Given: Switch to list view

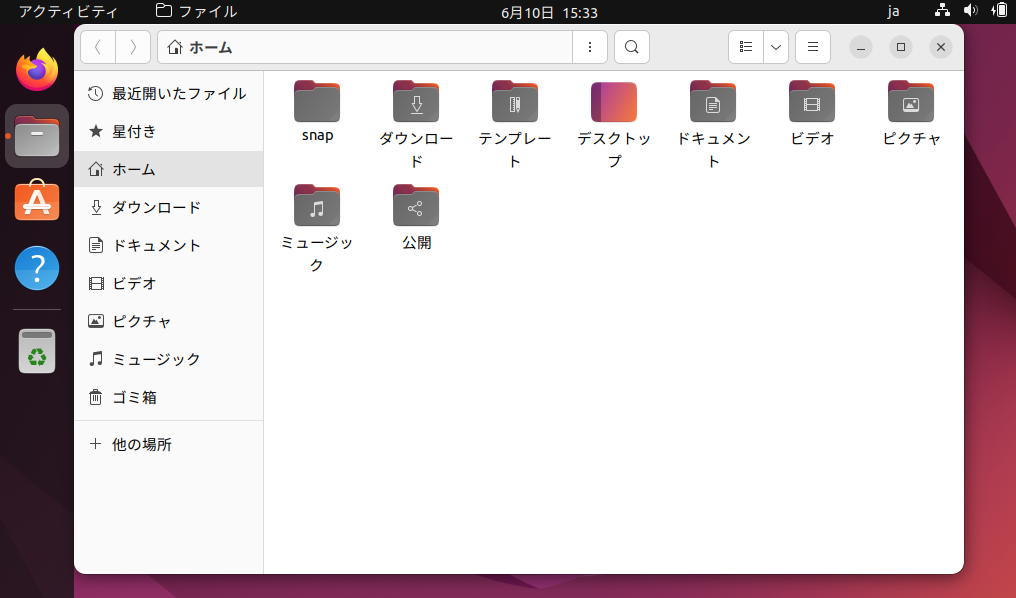Looking at the screenshot, I should tap(746, 47).
